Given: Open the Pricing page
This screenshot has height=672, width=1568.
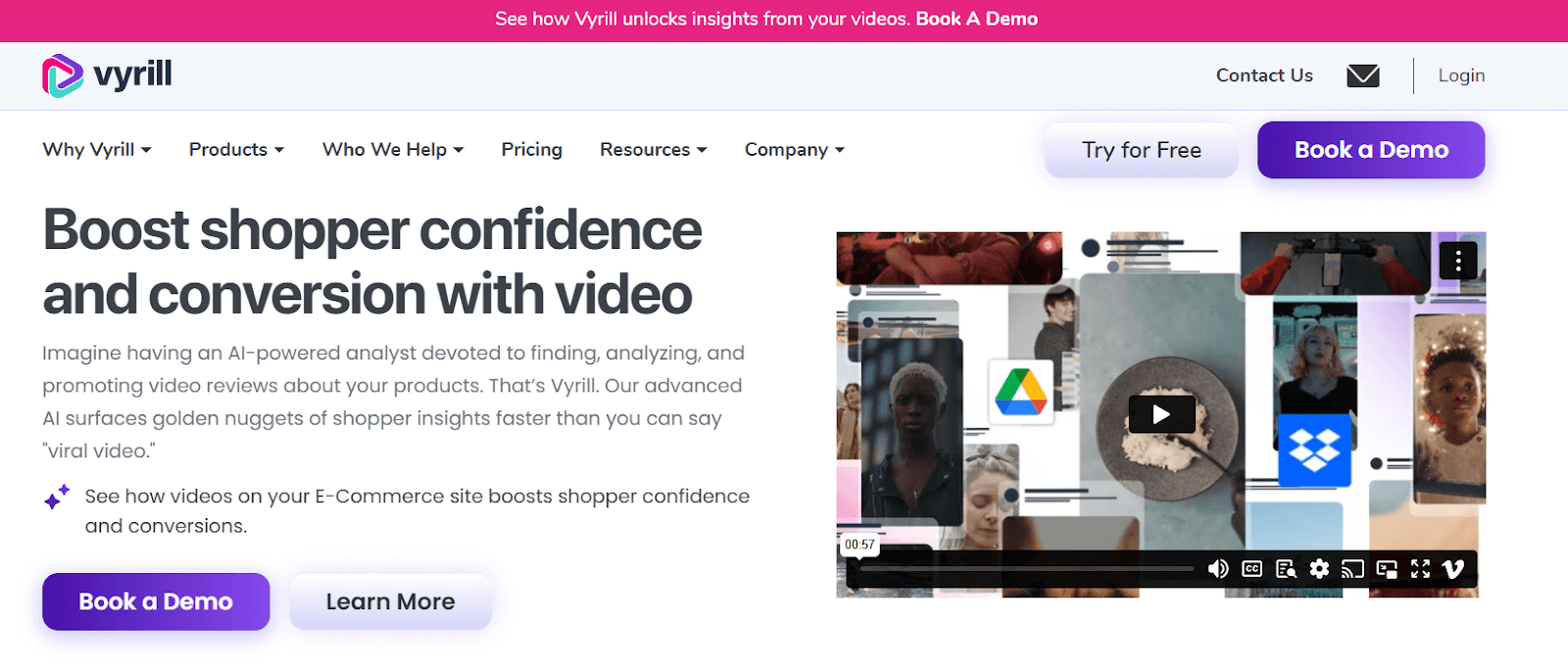Looking at the screenshot, I should pyautogui.click(x=532, y=150).
